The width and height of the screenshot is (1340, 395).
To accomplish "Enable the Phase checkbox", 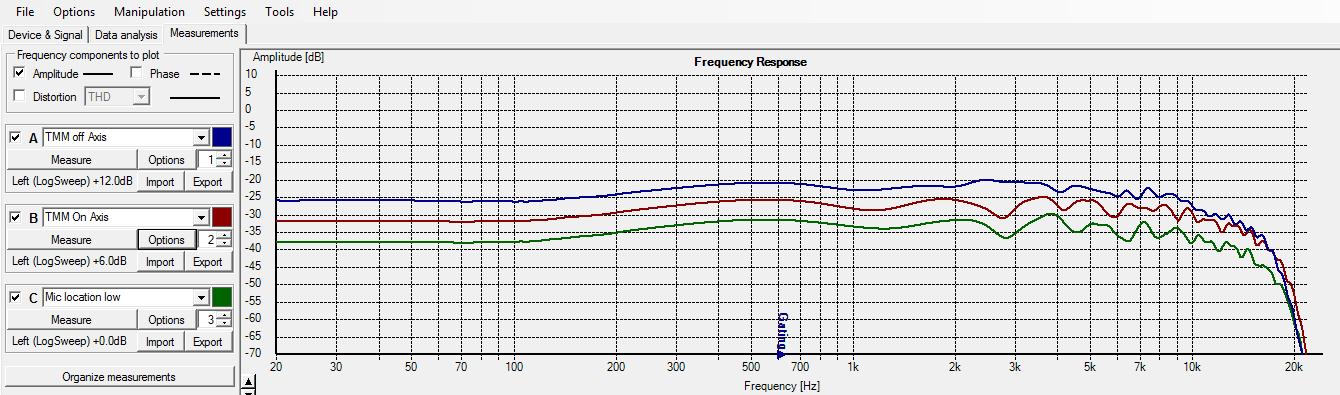I will (137, 74).
